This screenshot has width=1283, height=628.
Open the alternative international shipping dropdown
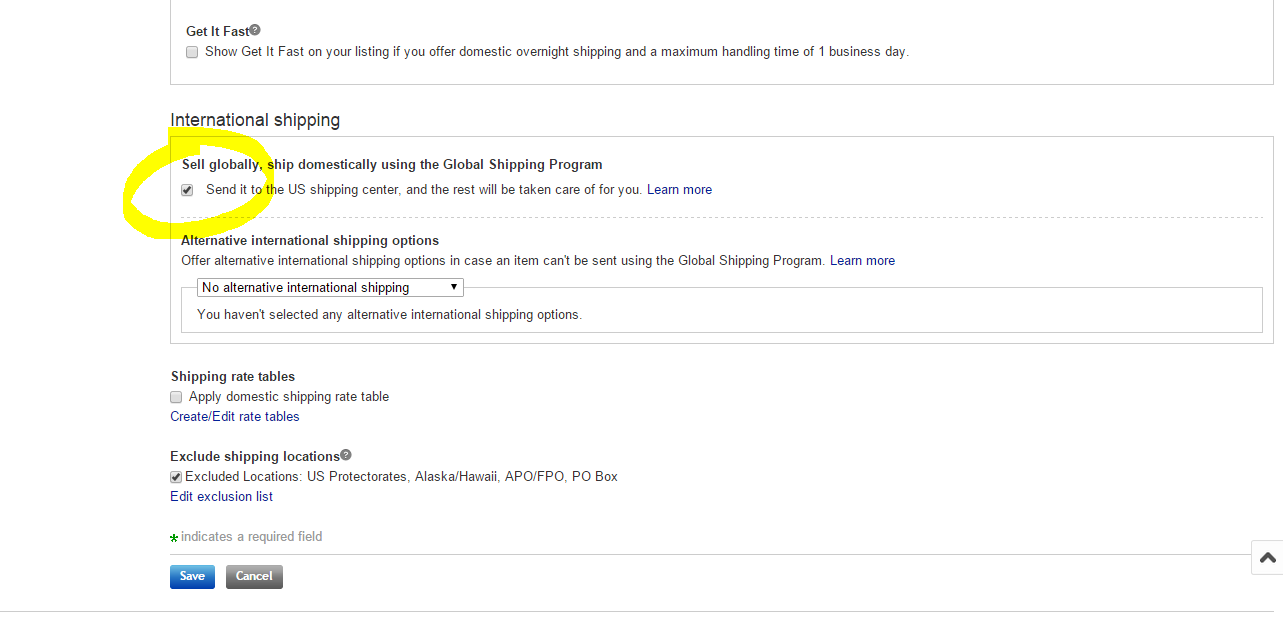[x=330, y=287]
